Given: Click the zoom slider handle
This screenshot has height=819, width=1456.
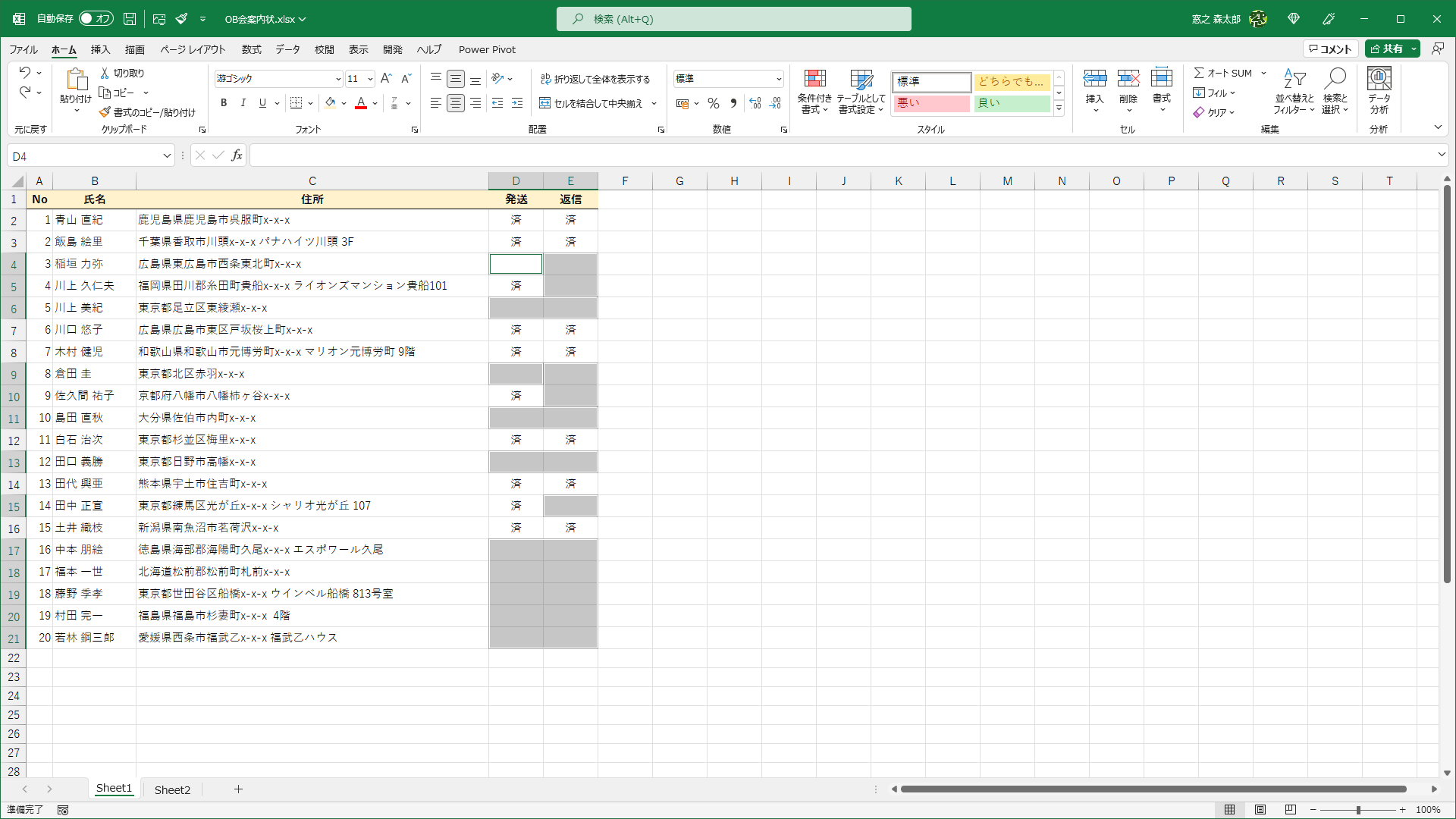Looking at the screenshot, I should coord(1357,810).
